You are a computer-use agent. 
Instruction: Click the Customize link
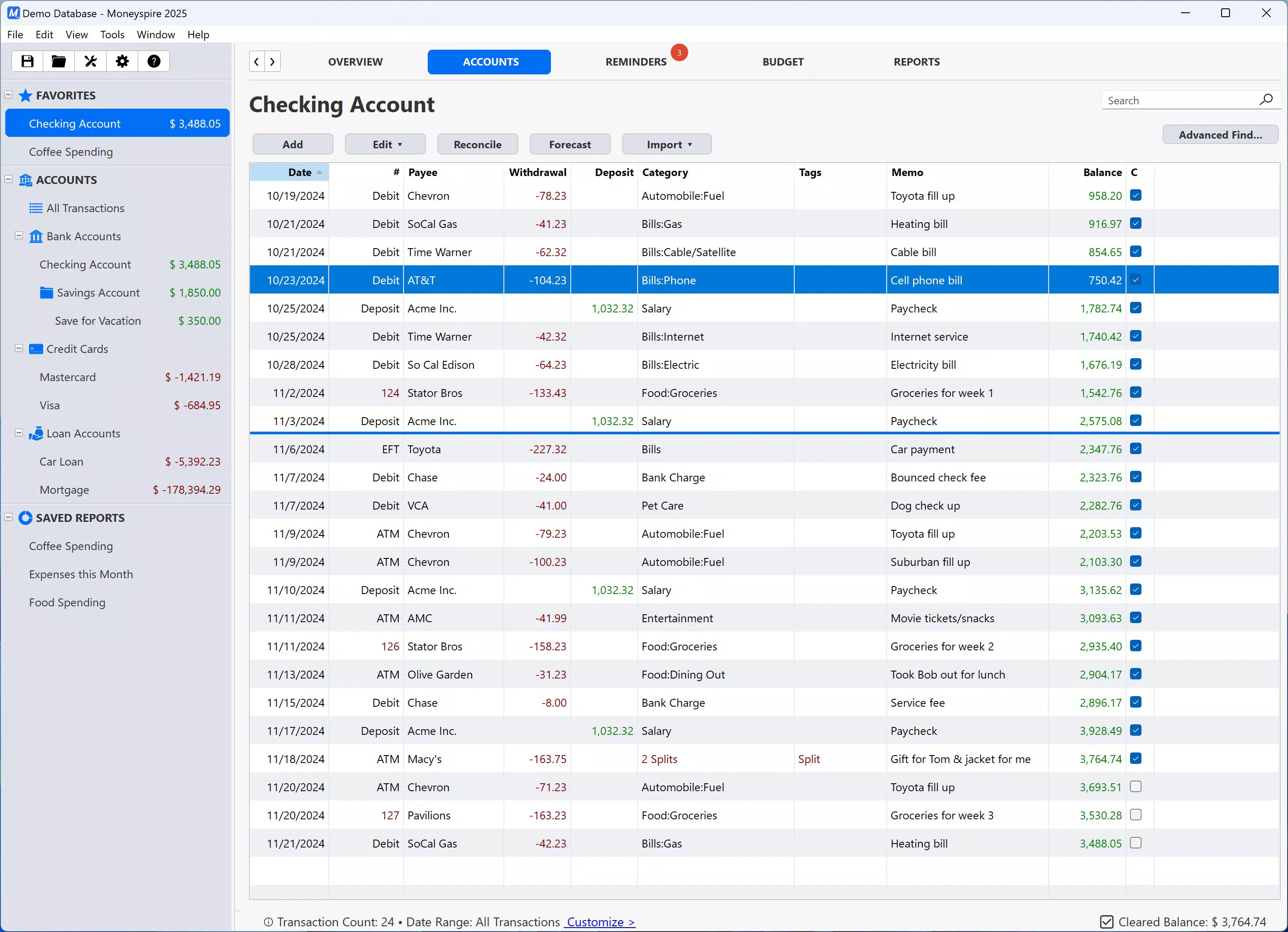(600, 922)
